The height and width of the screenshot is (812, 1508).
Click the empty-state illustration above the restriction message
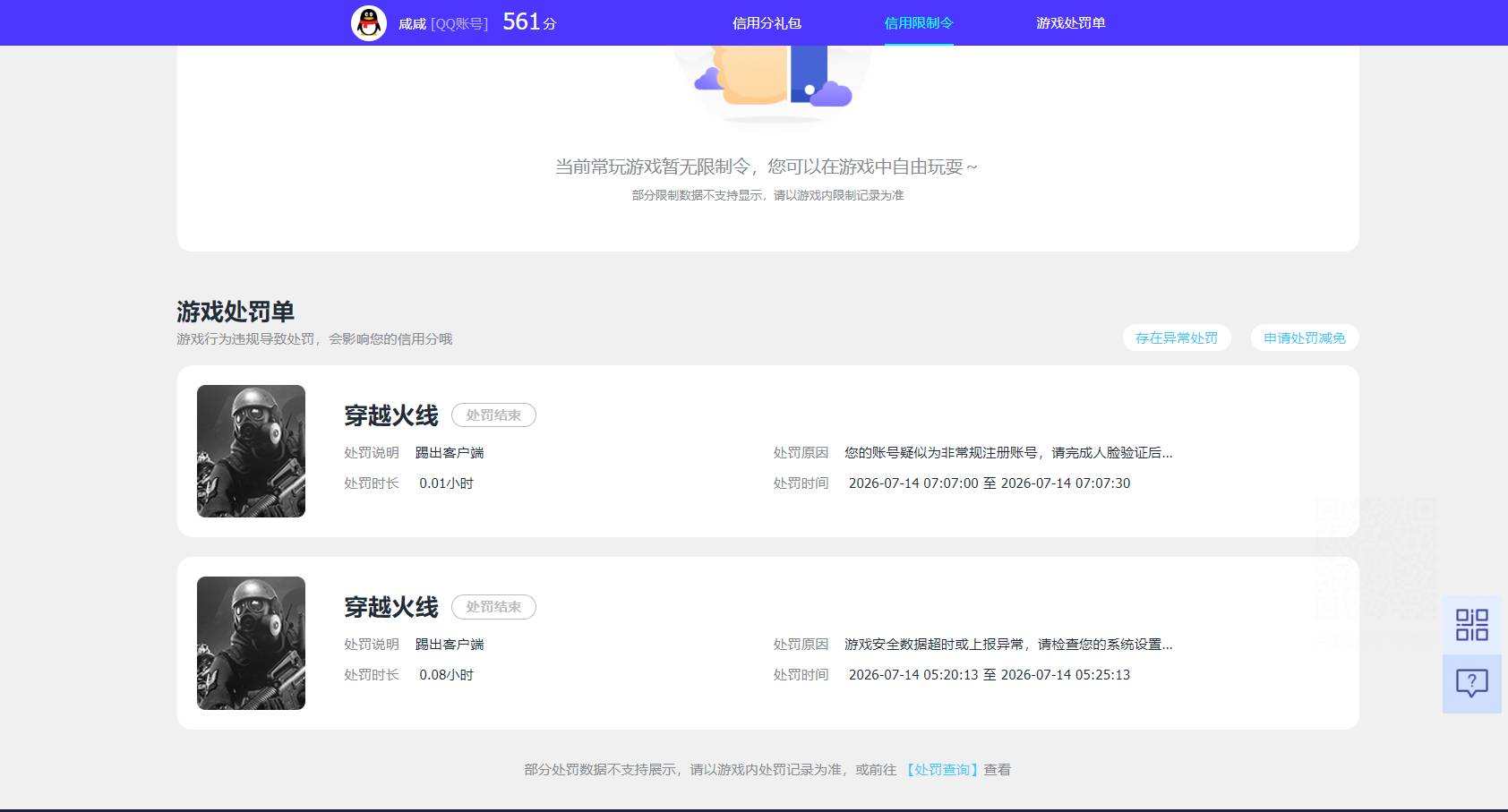click(x=773, y=85)
